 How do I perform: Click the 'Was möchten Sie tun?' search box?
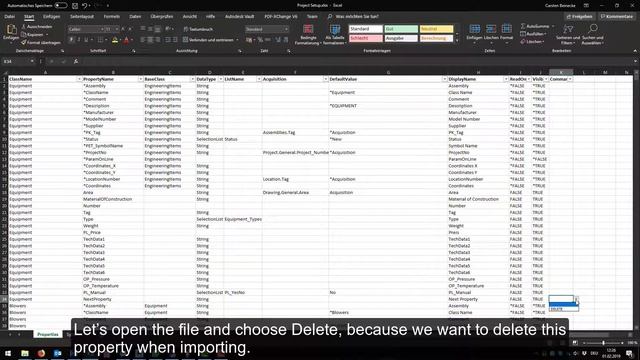(352, 17)
